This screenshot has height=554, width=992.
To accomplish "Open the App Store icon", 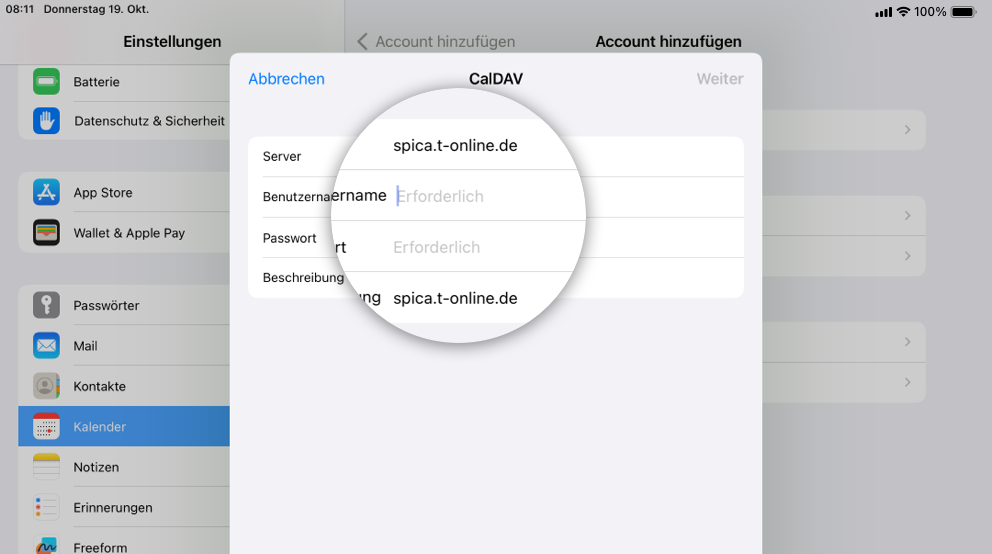I will click(46, 192).
